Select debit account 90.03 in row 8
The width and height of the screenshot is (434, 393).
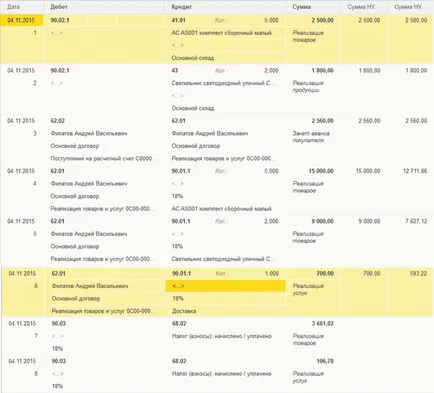pyautogui.click(x=59, y=361)
